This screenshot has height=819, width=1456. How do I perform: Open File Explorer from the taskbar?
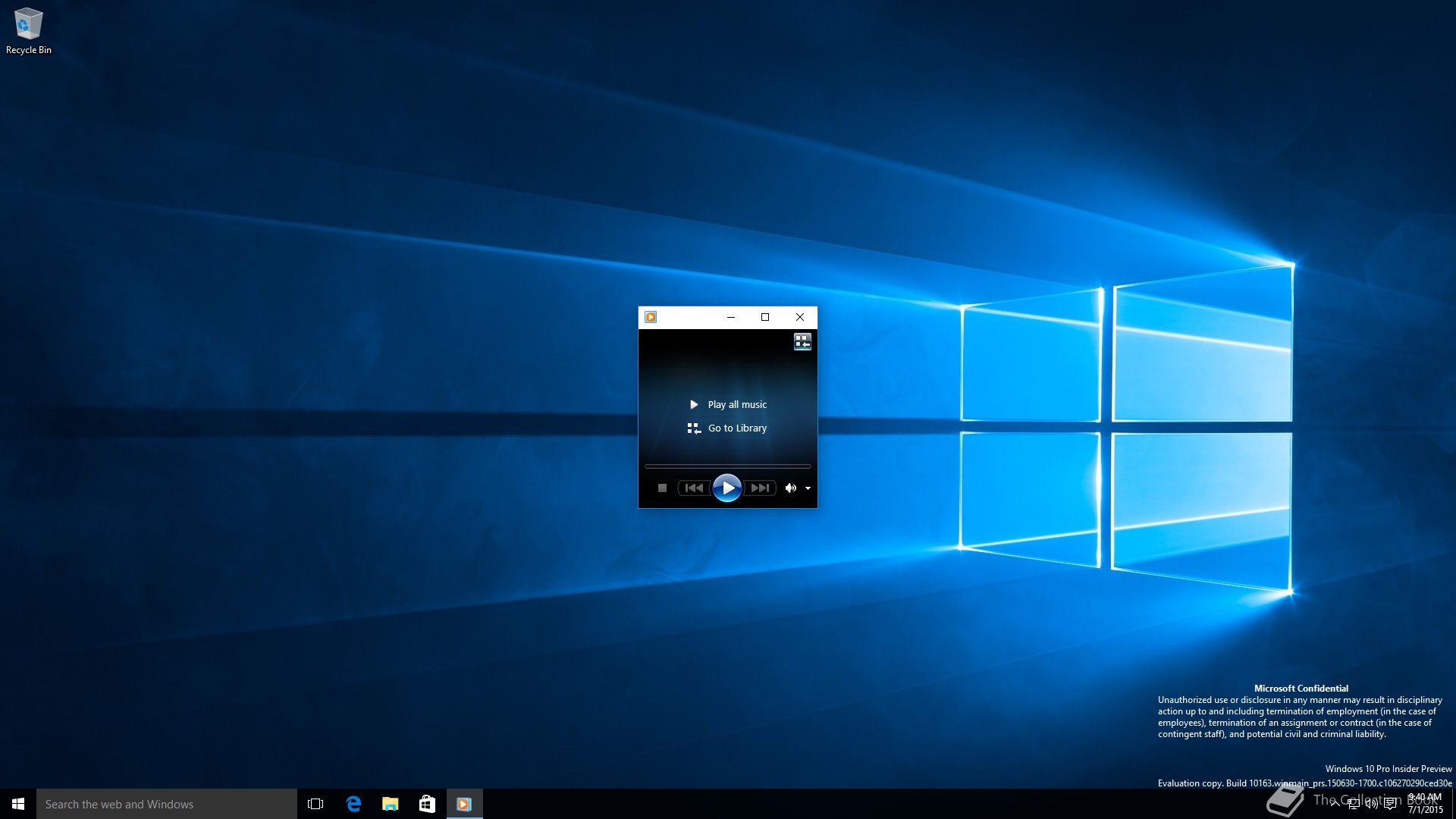point(391,804)
